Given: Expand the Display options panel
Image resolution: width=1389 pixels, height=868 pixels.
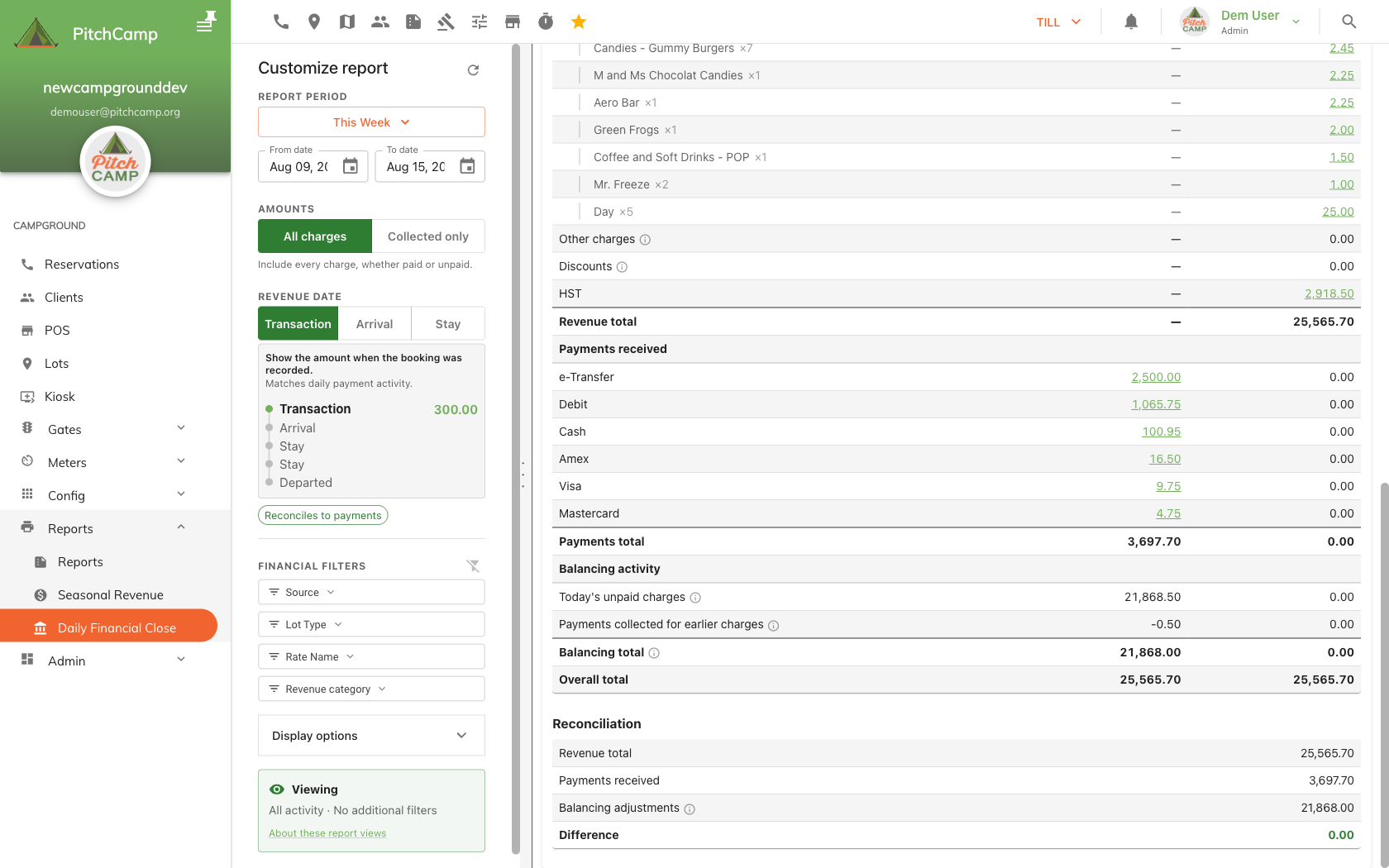Looking at the screenshot, I should coord(371,736).
